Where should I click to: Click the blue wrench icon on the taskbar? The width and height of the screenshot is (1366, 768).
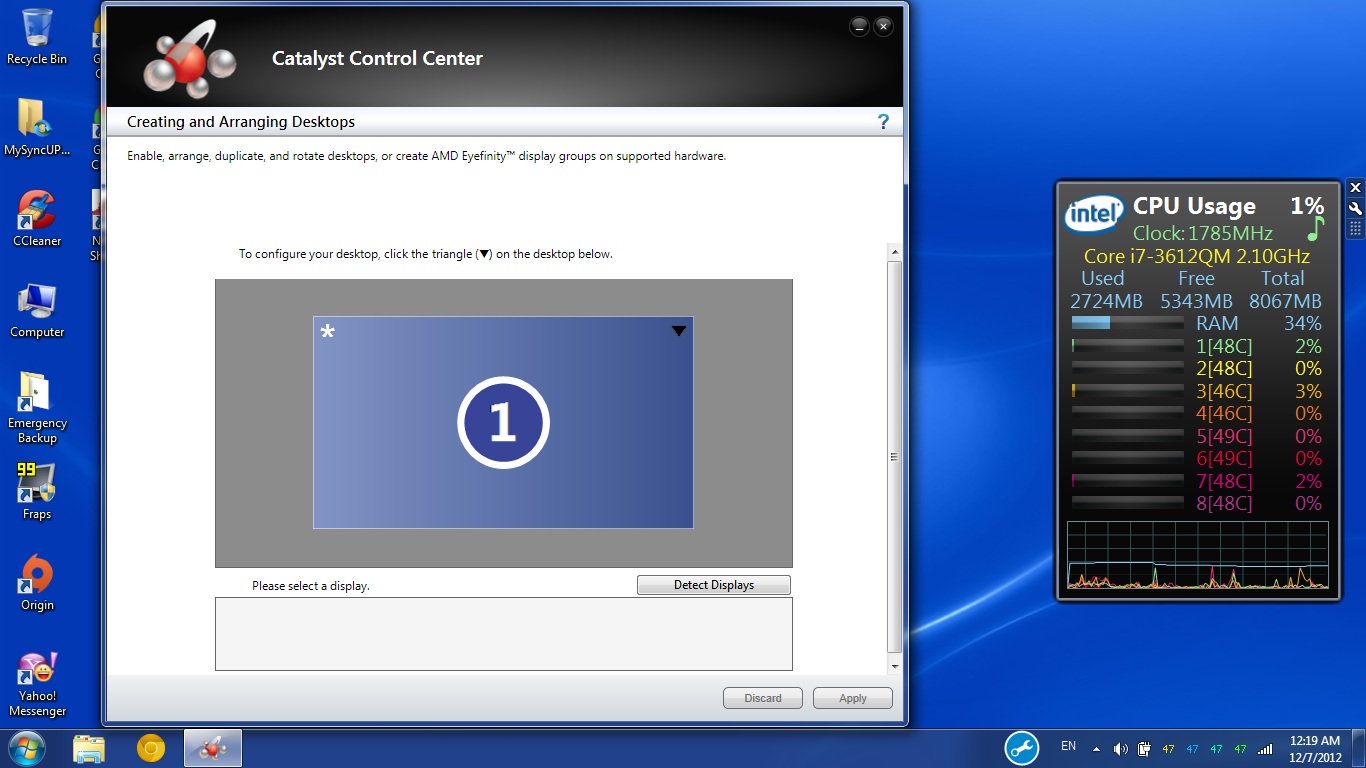1022,748
